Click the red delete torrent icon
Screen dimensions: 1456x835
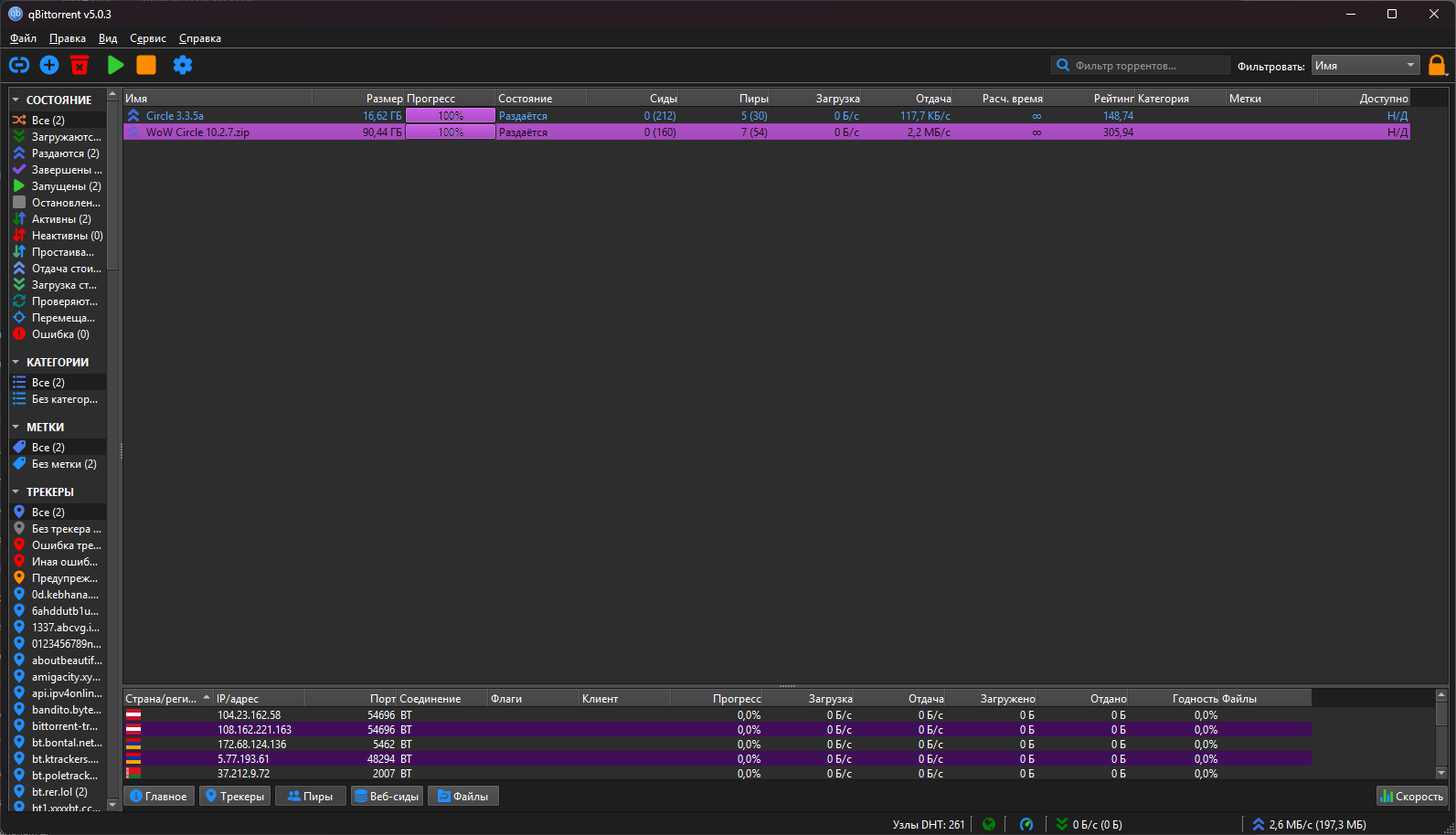[80, 65]
